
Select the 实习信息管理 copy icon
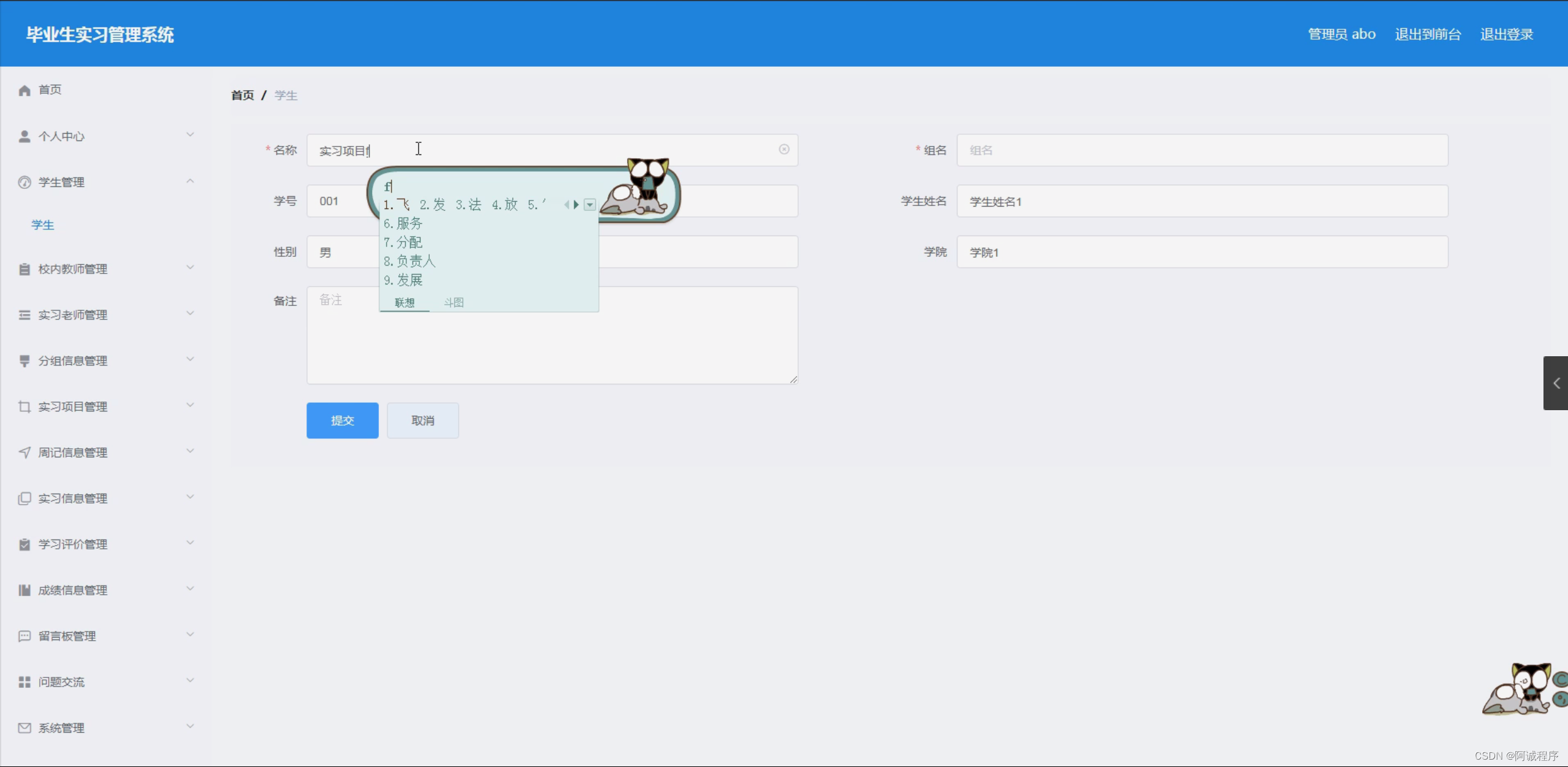click(x=25, y=498)
